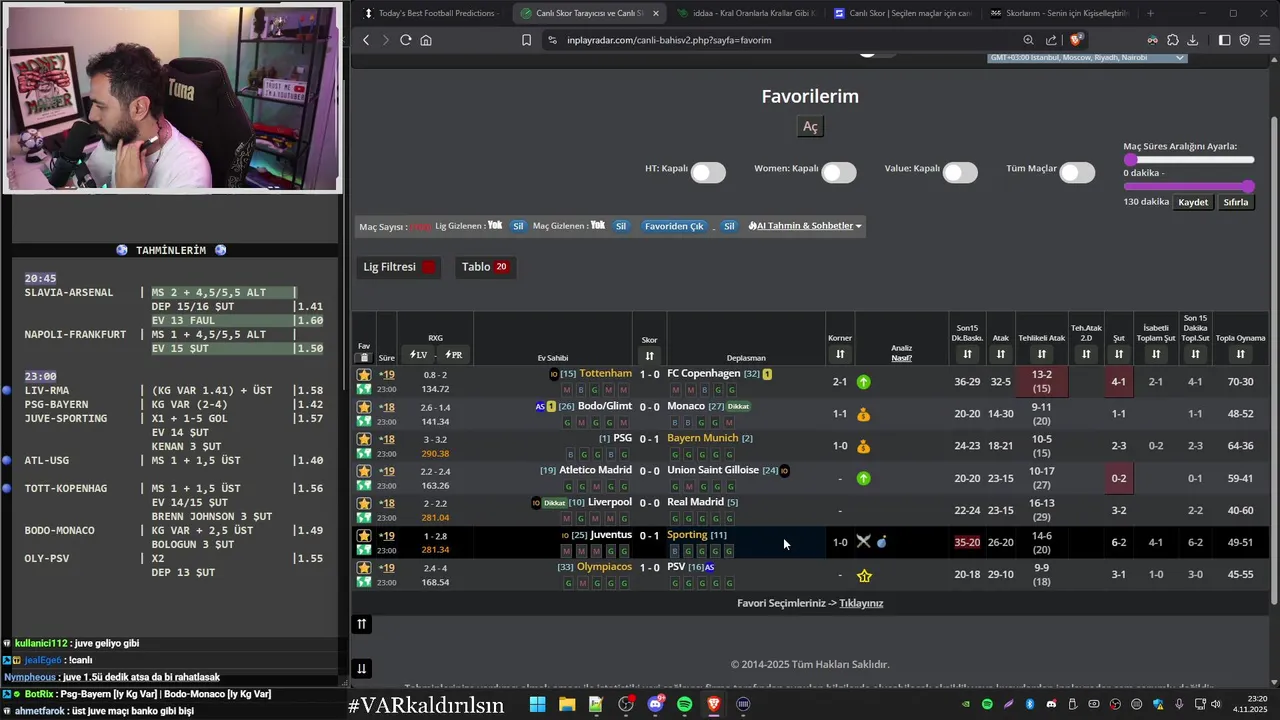Click the PR sort button under RXG

[453, 355]
